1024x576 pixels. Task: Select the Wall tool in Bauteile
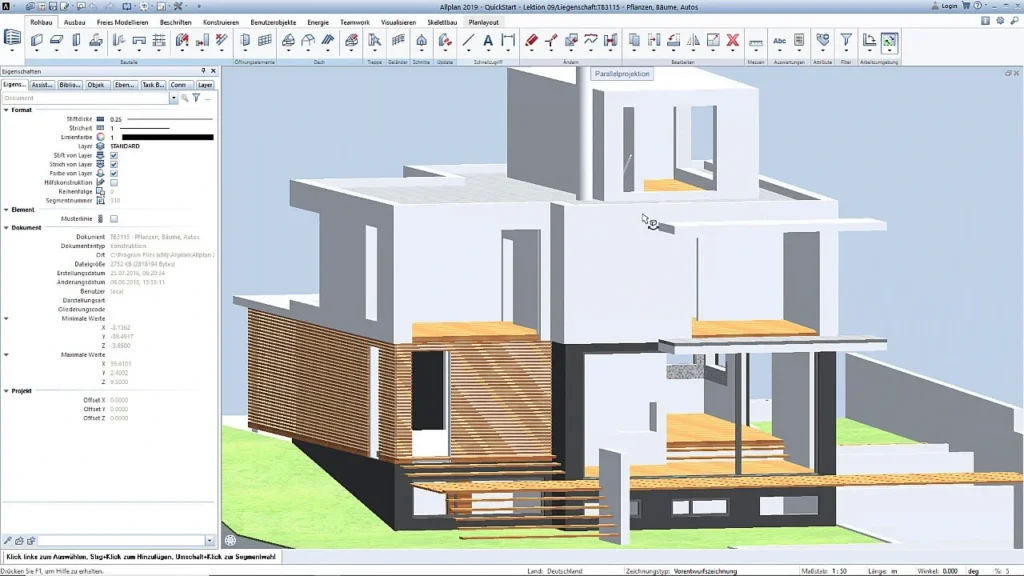(37, 41)
